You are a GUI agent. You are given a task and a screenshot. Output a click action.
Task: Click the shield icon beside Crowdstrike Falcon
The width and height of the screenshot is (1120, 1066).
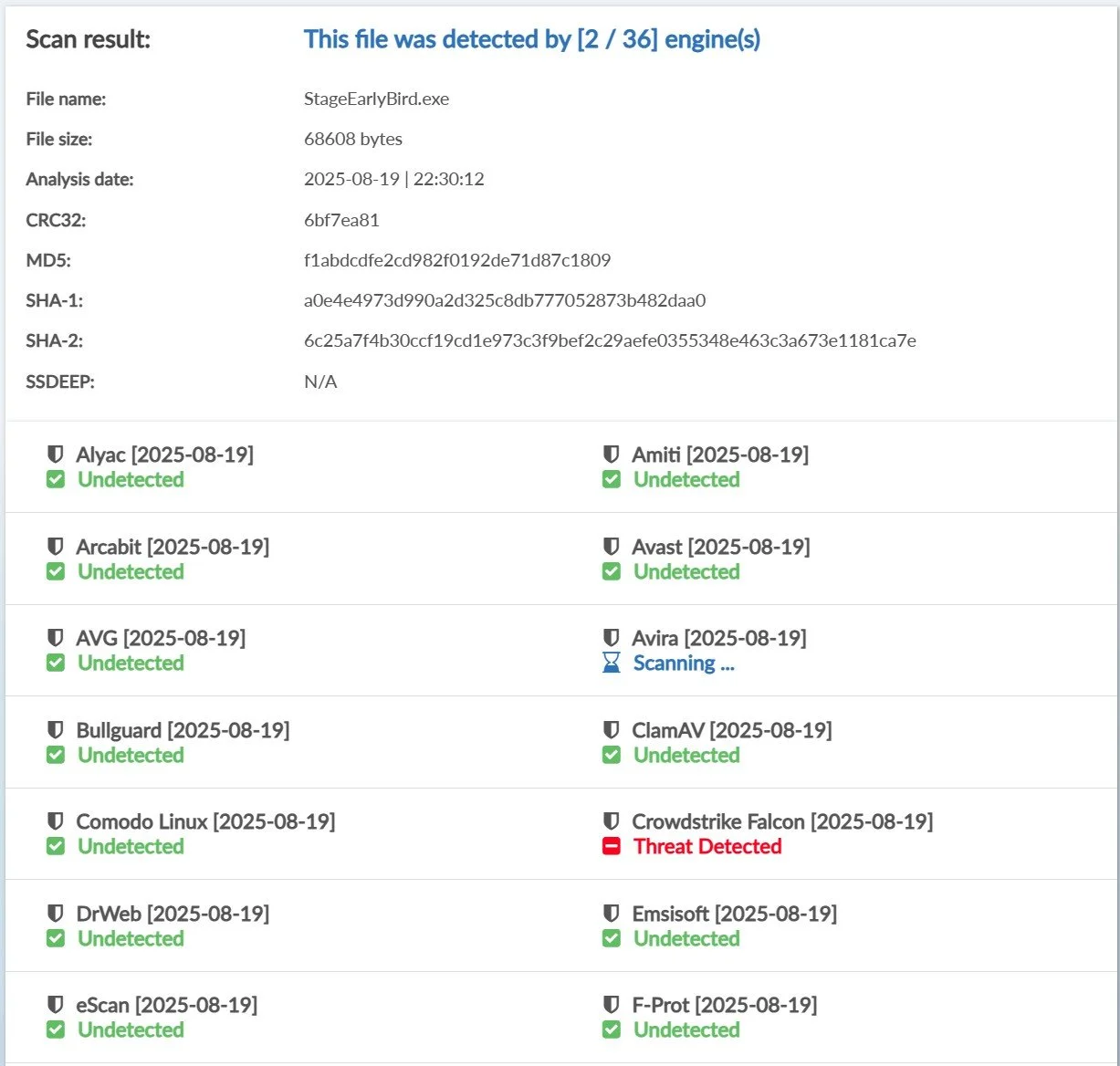[x=612, y=820]
